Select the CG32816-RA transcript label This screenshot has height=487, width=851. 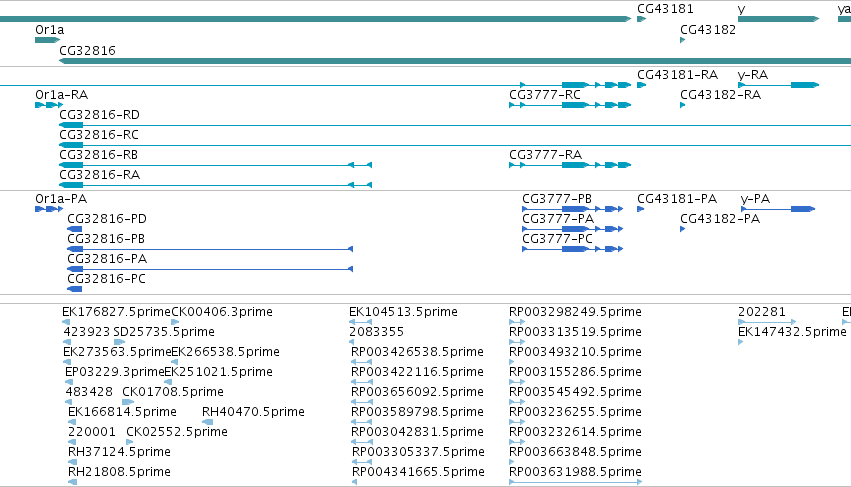pos(99,175)
